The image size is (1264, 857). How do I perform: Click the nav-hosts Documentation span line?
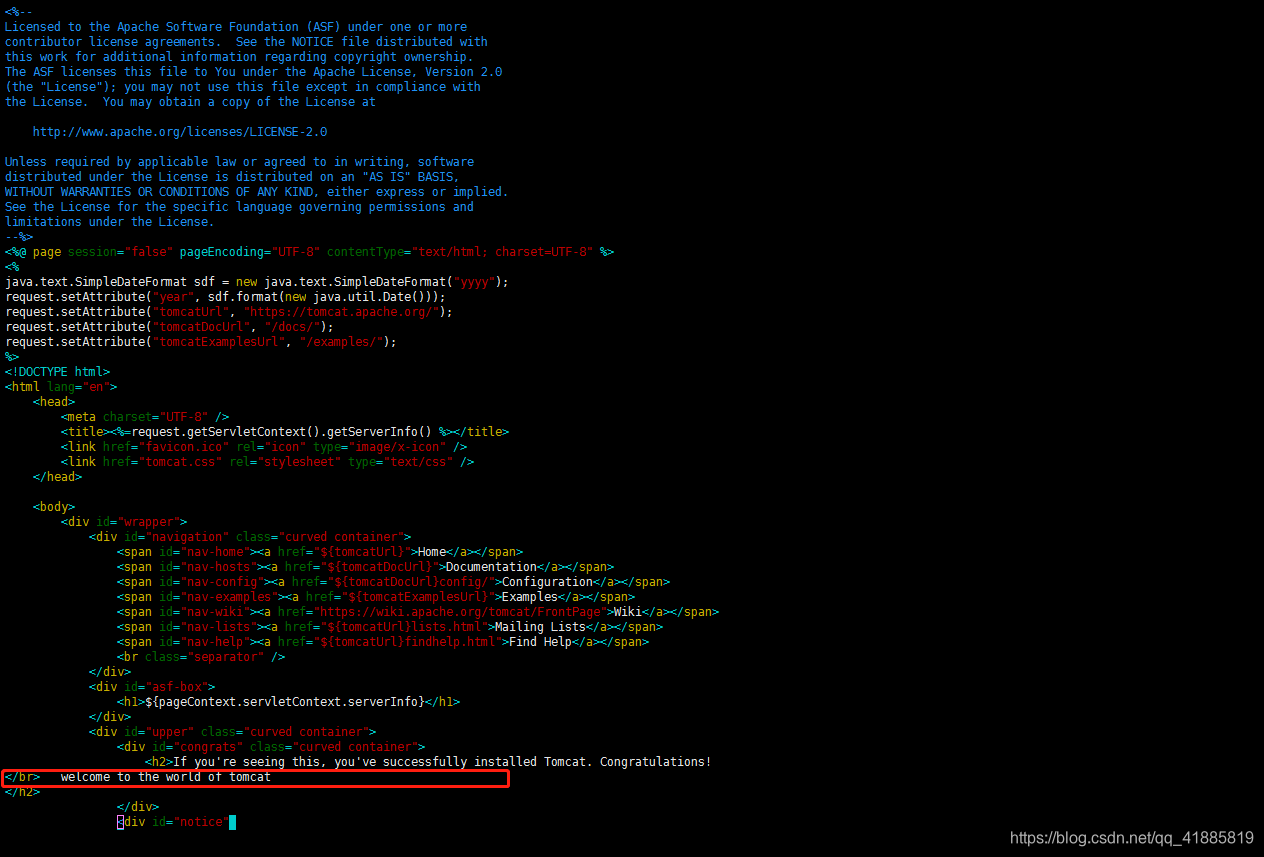click(366, 567)
